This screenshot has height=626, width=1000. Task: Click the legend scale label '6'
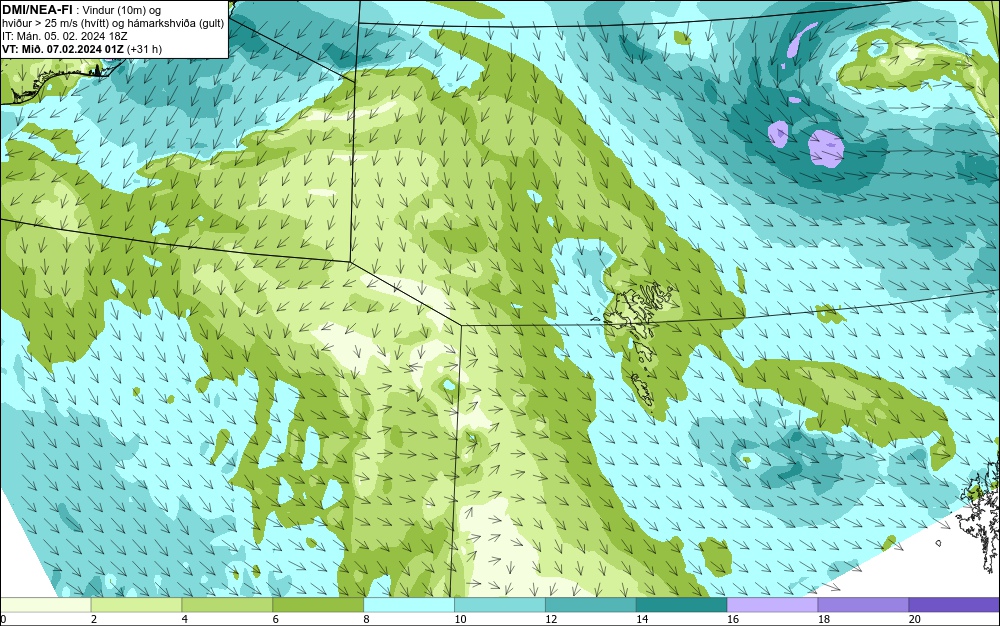pos(276,619)
